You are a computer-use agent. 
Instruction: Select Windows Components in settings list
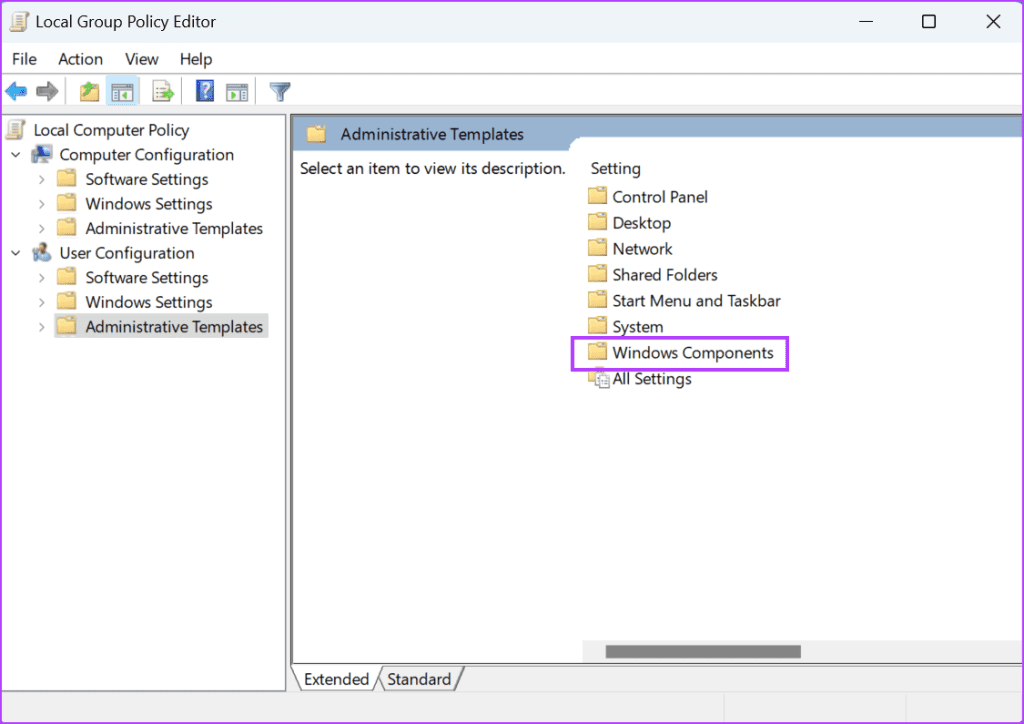[x=693, y=353]
